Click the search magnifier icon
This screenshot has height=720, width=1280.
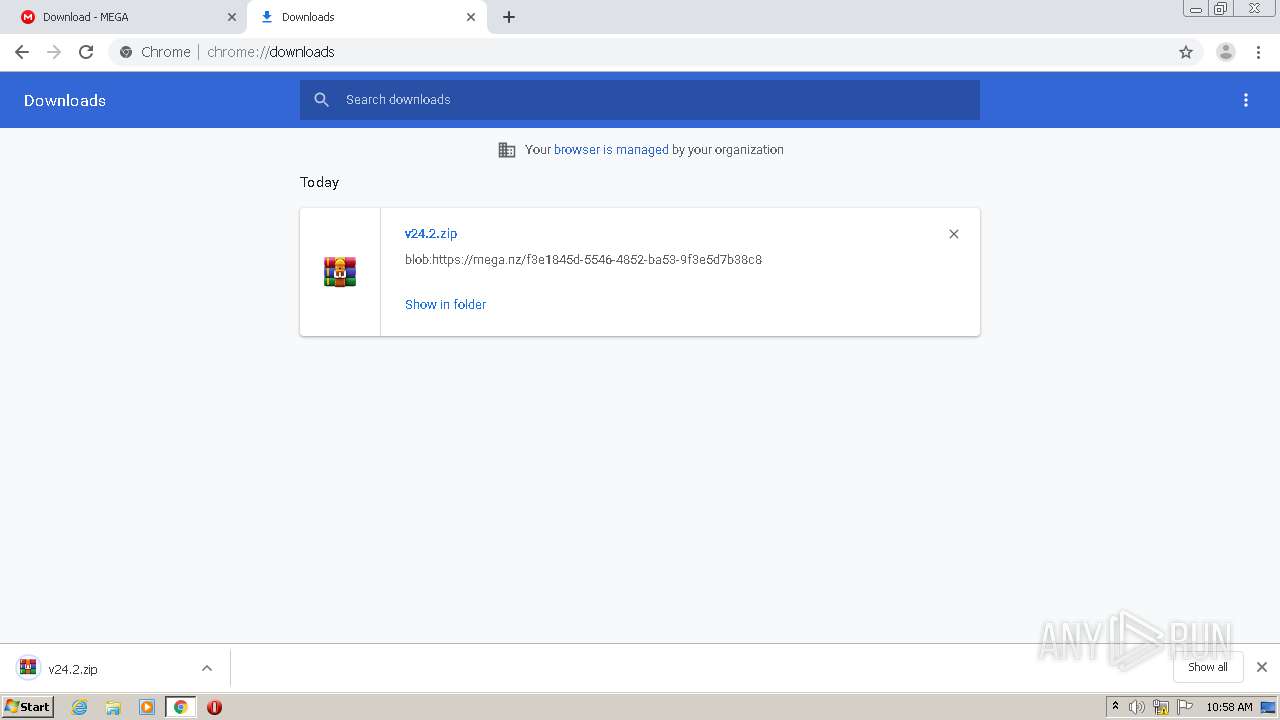(x=321, y=100)
